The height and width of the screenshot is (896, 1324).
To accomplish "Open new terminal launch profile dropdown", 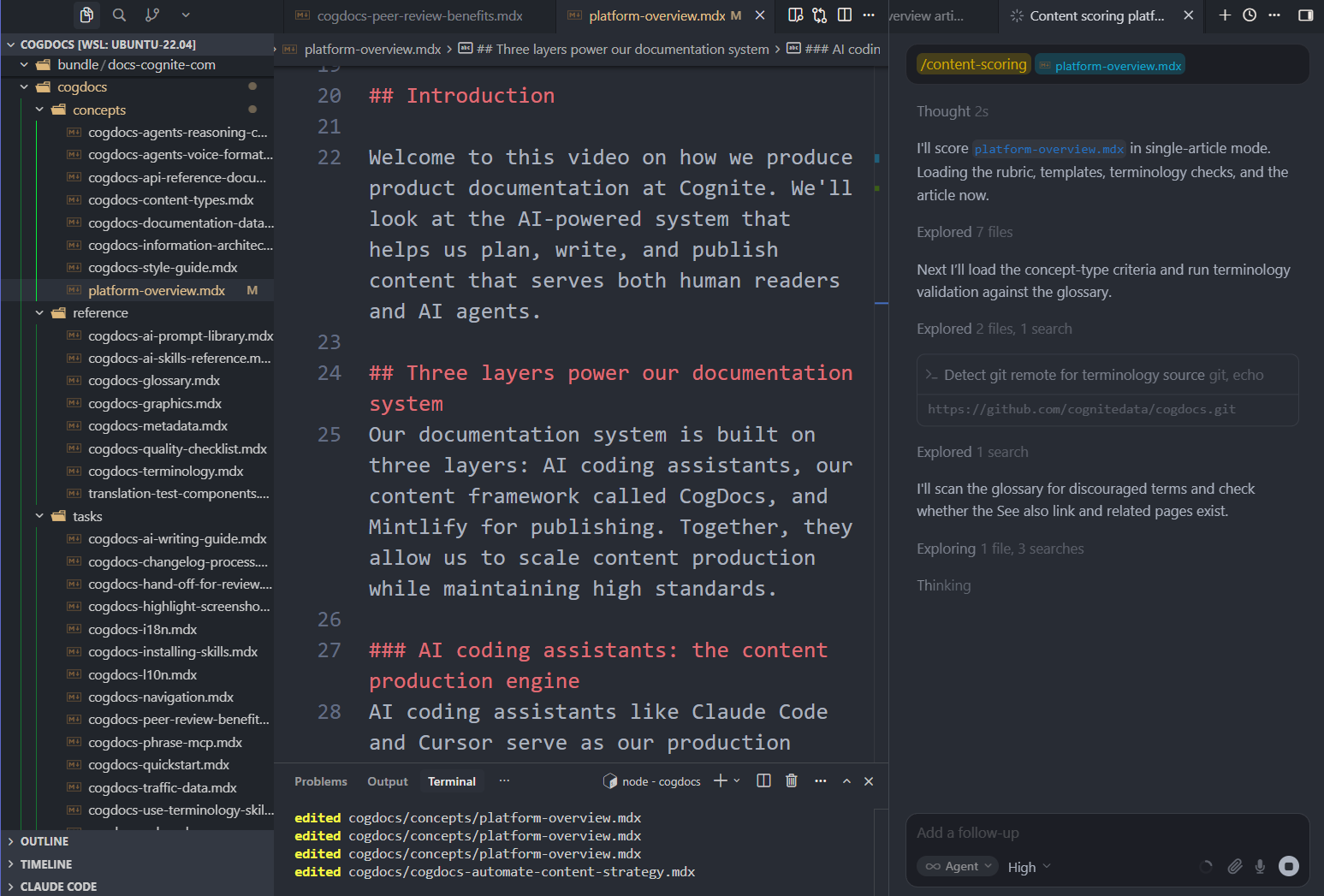I will pyautogui.click(x=737, y=780).
